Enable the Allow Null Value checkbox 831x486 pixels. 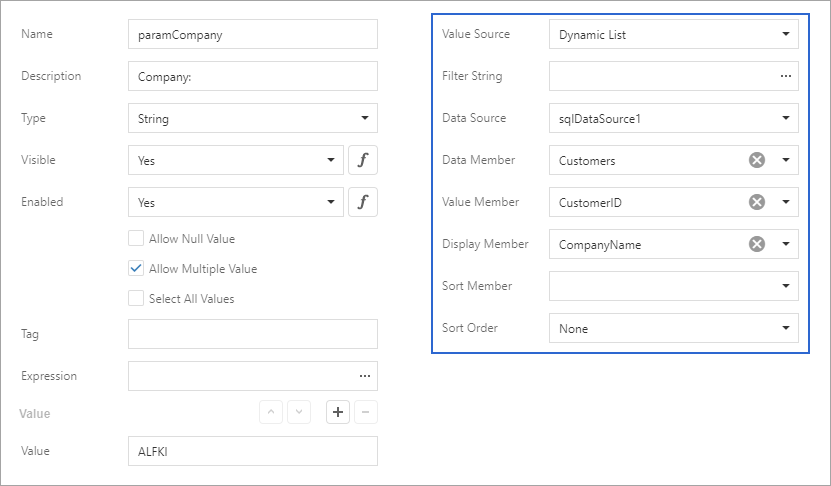[136, 239]
